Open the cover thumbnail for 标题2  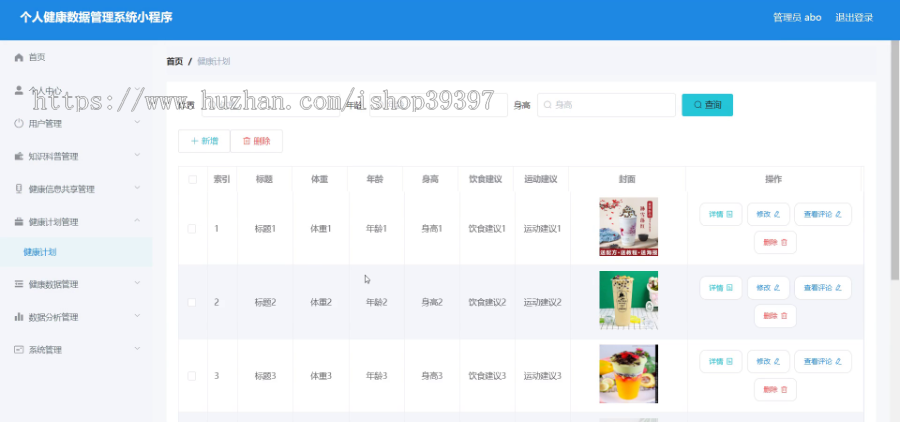coord(629,300)
